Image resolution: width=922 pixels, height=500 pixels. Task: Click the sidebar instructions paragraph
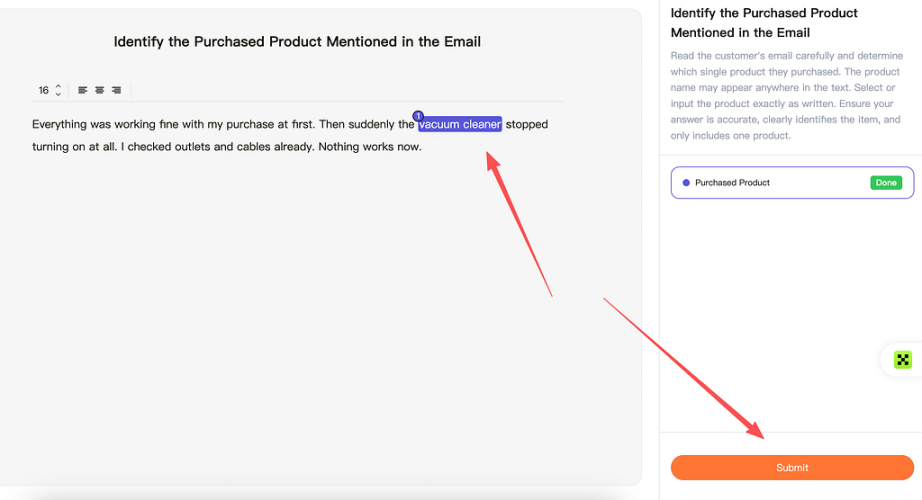coord(783,95)
